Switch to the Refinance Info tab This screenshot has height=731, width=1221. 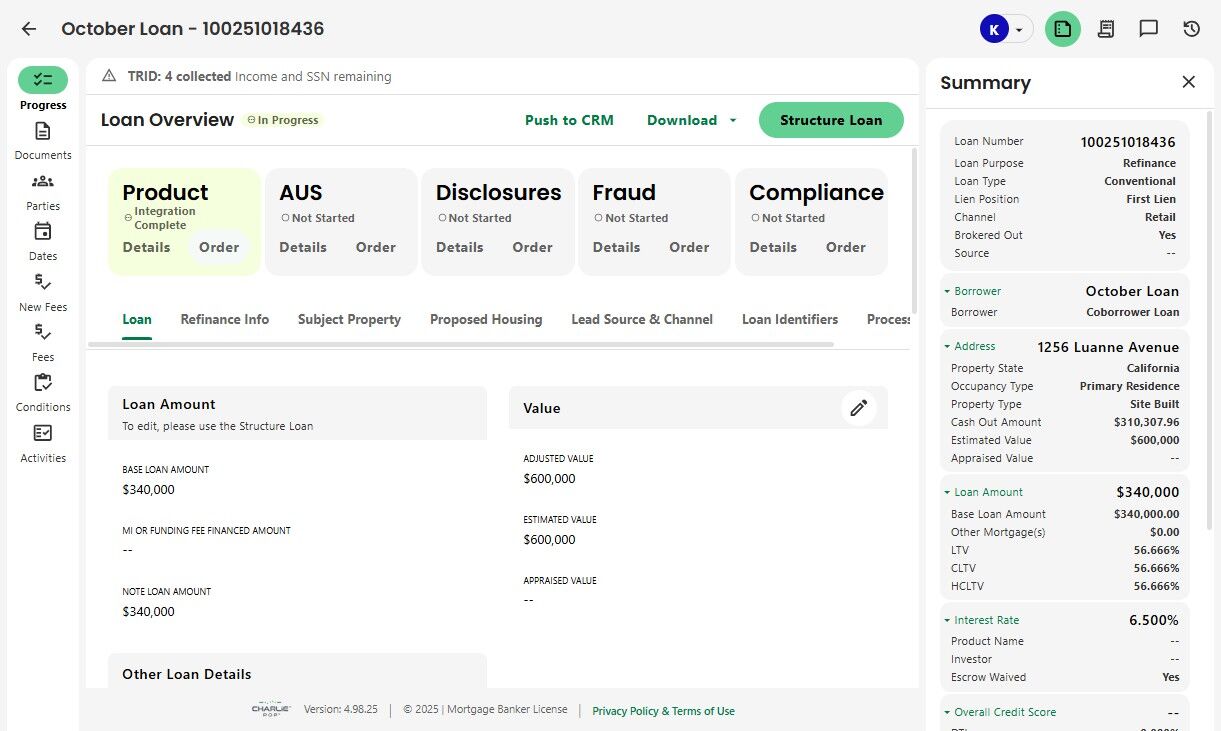pos(224,320)
